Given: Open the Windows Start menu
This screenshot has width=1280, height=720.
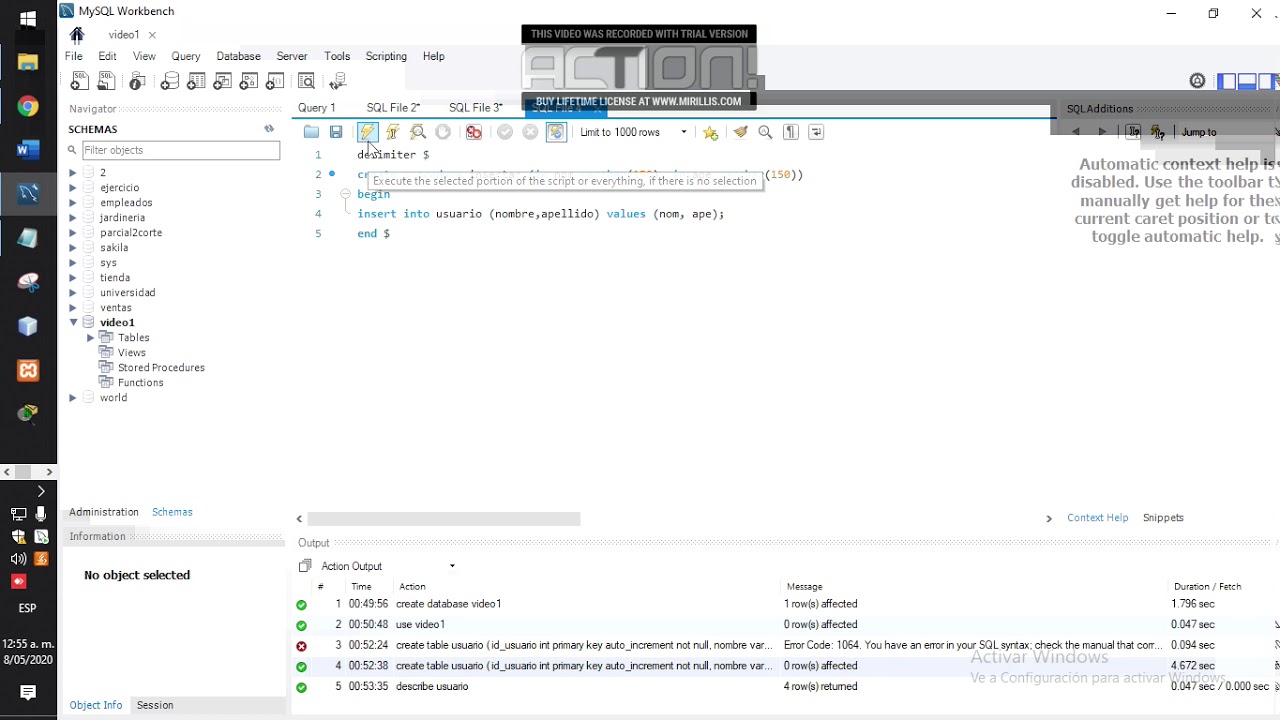Looking at the screenshot, I should point(28,18).
